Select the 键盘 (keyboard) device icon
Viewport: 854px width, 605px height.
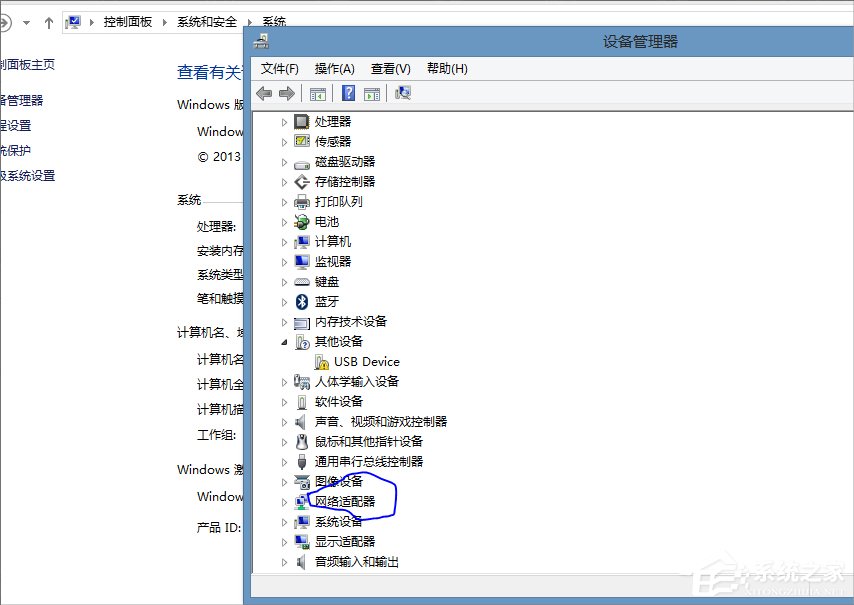[303, 281]
